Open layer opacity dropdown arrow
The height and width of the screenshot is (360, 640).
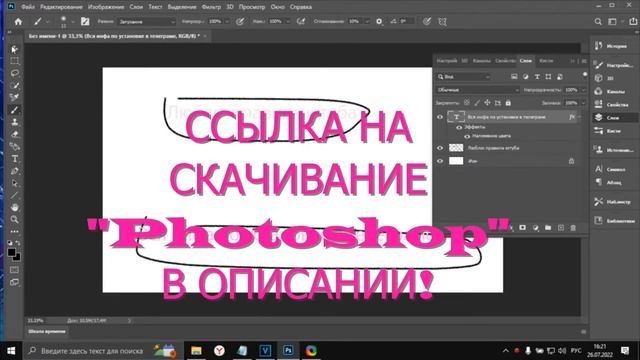(x=584, y=90)
